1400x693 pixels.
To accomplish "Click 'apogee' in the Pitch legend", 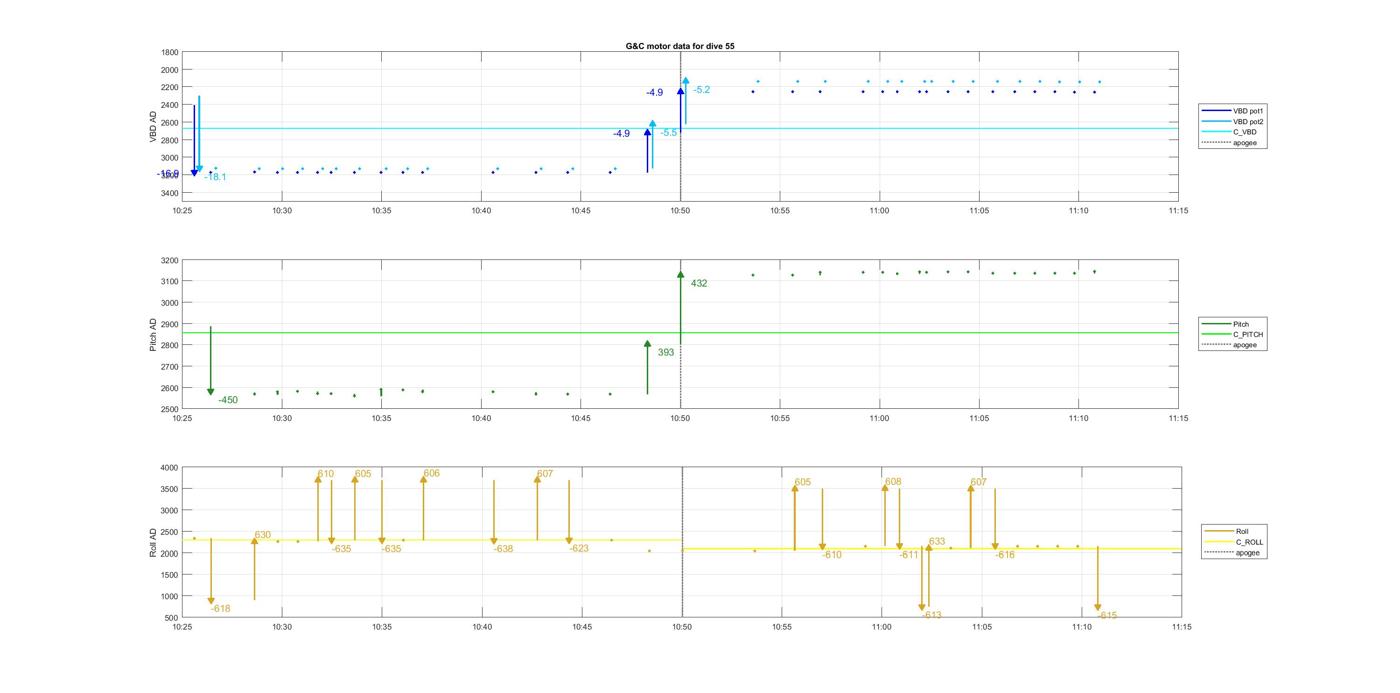I will click(1230, 344).
